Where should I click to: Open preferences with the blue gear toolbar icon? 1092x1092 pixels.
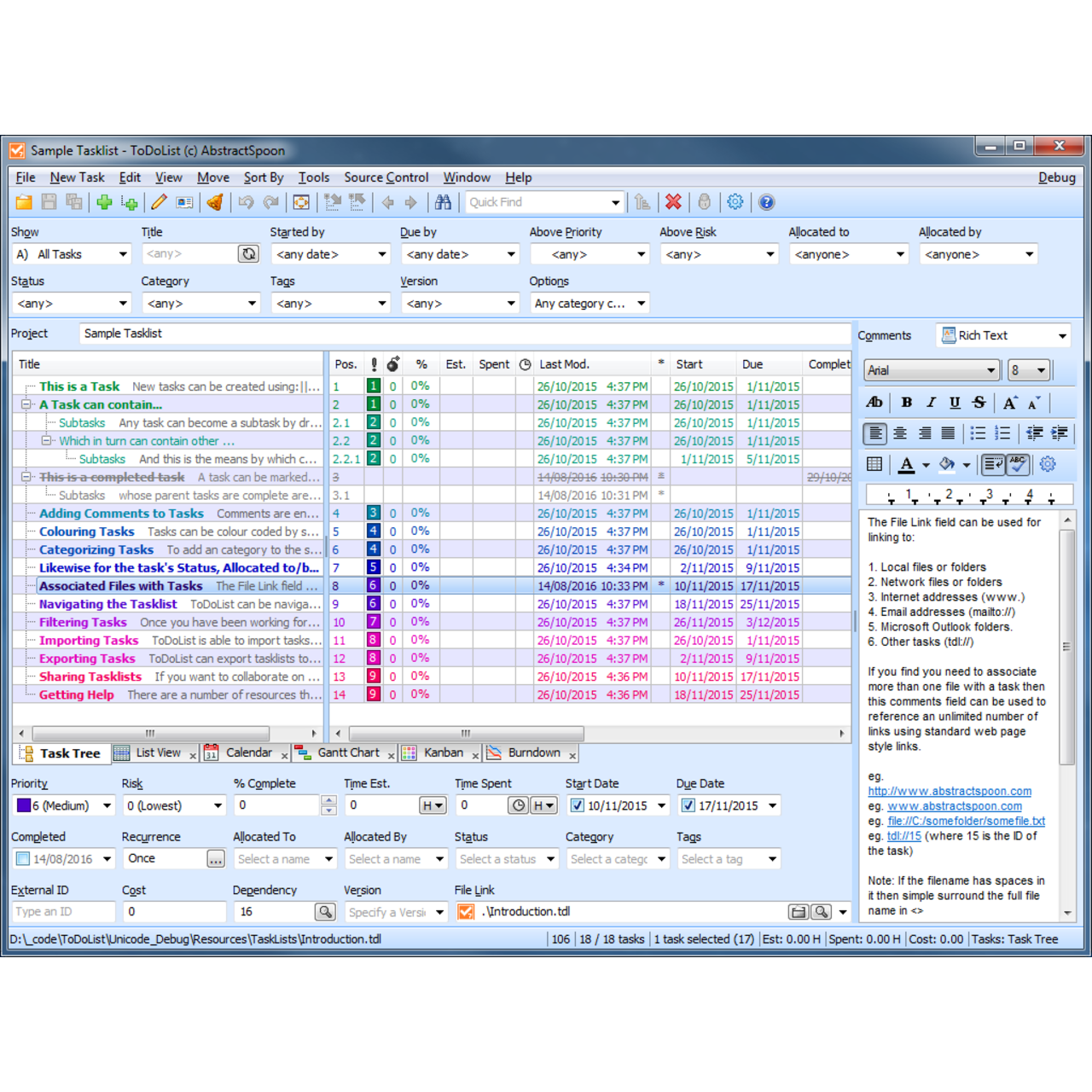(735, 202)
